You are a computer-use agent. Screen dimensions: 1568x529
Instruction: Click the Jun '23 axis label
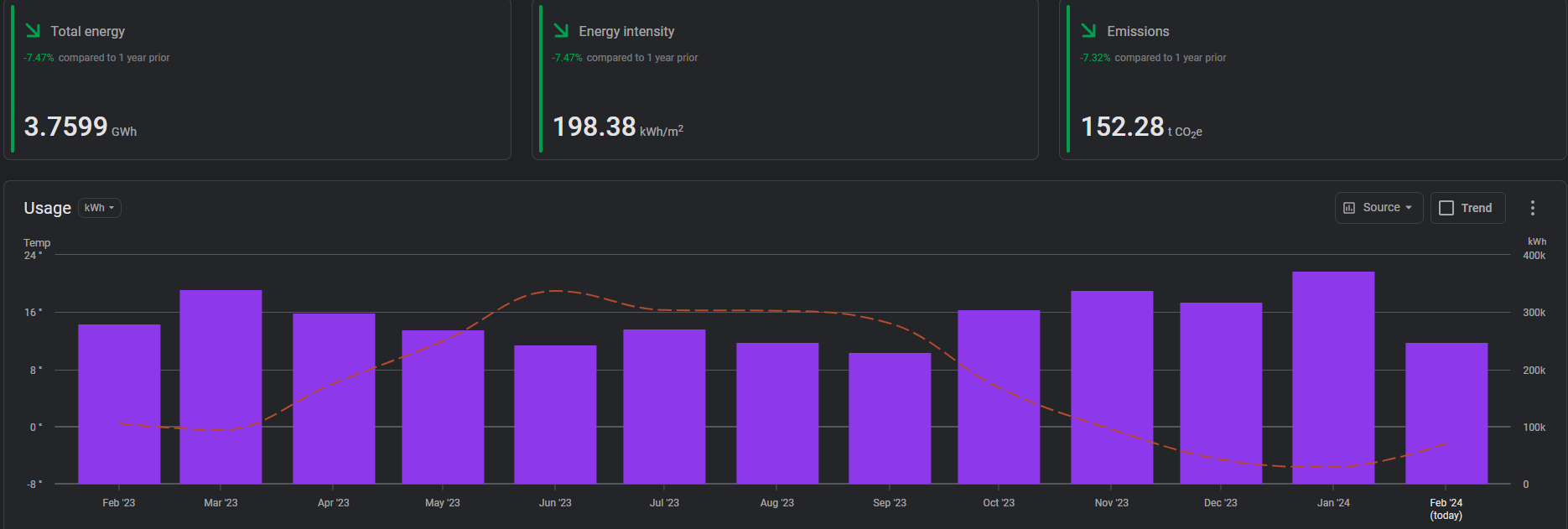[x=555, y=503]
